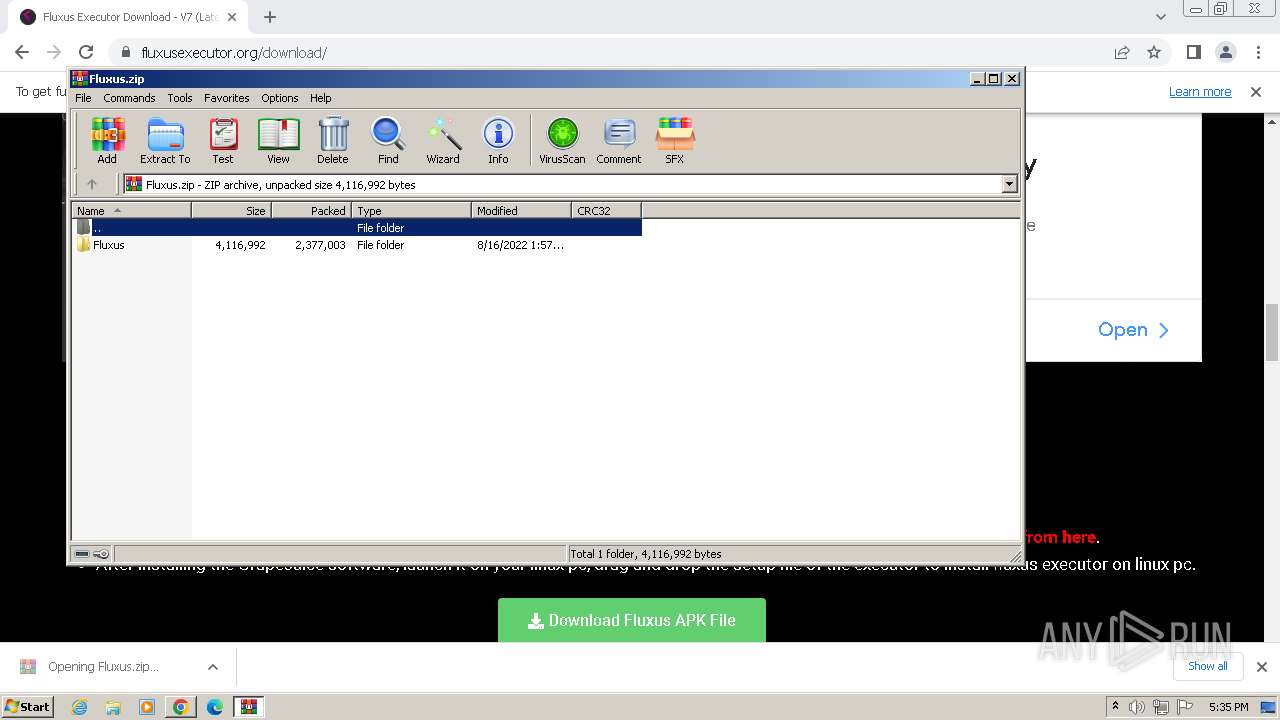Go back in Chrome browser
The height and width of the screenshot is (720, 1280).
click(22, 52)
